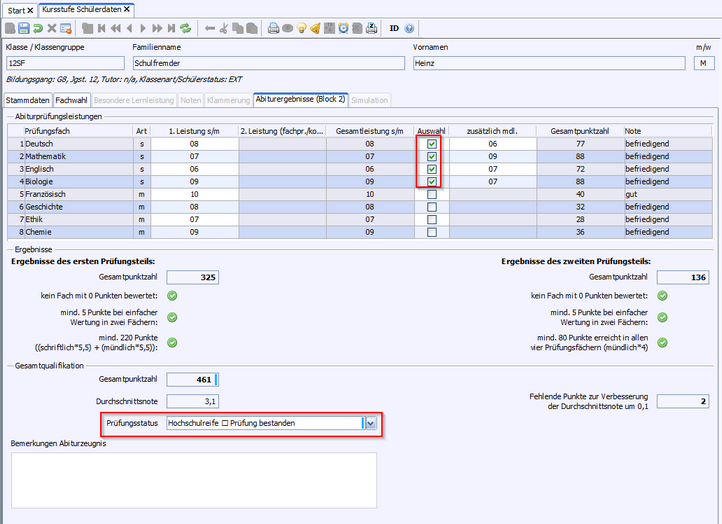Click the Familienname input field

tap(268, 63)
